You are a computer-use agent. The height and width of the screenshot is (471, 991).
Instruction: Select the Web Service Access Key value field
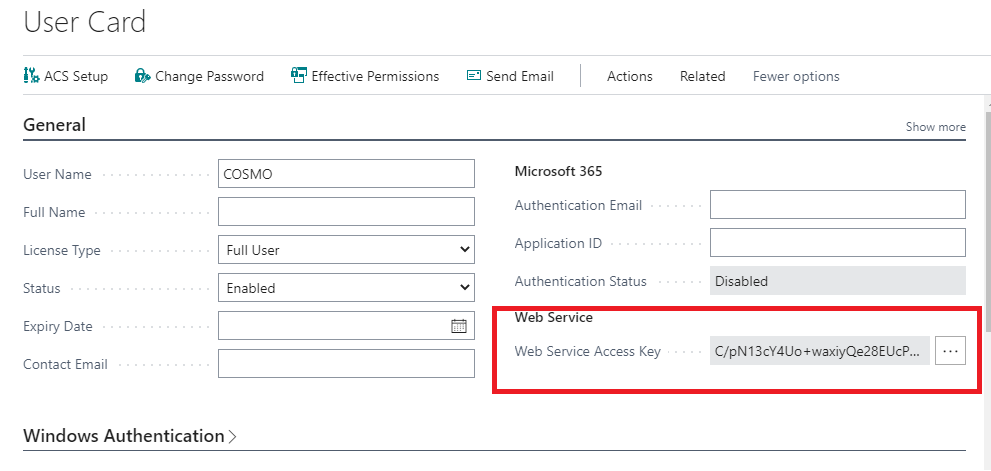point(819,351)
